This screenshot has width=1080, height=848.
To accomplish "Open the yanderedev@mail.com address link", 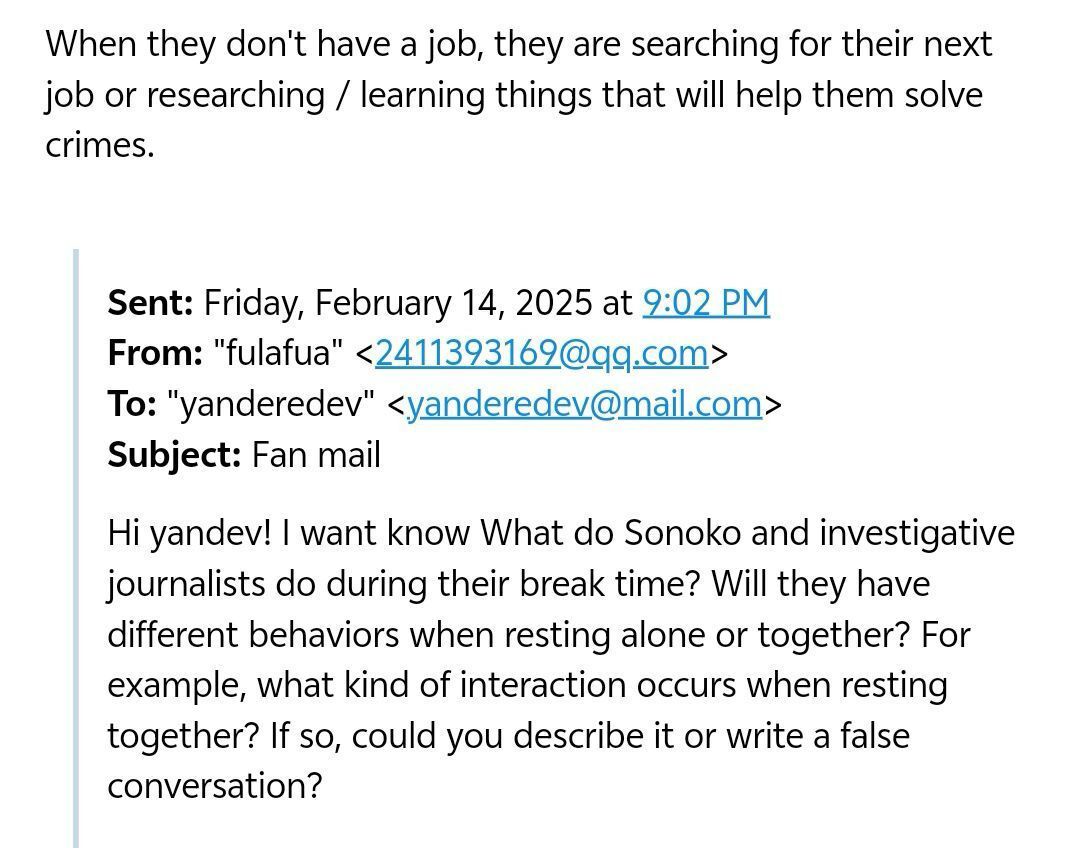I will [x=584, y=404].
